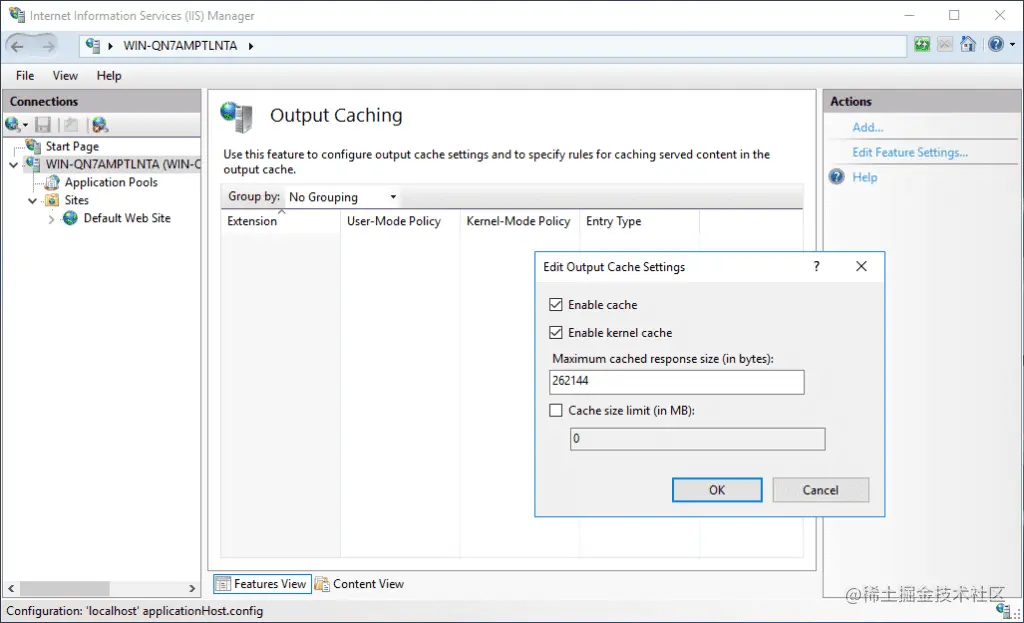Click OK in Edit Output Cache Settings

click(717, 490)
